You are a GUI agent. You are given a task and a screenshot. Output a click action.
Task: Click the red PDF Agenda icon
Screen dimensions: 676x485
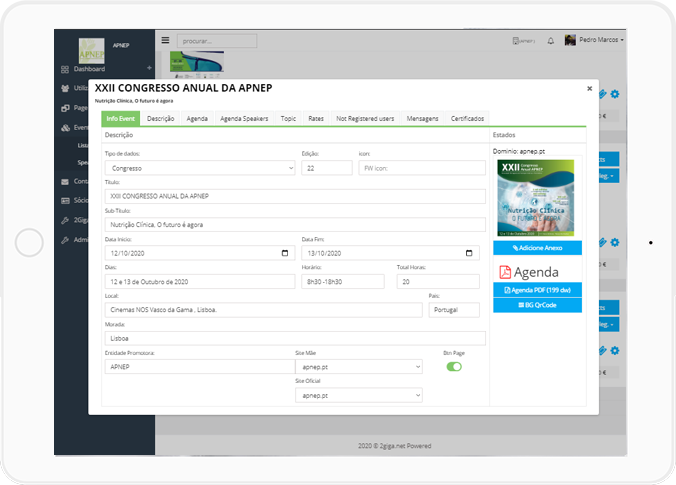coord(505,272)
